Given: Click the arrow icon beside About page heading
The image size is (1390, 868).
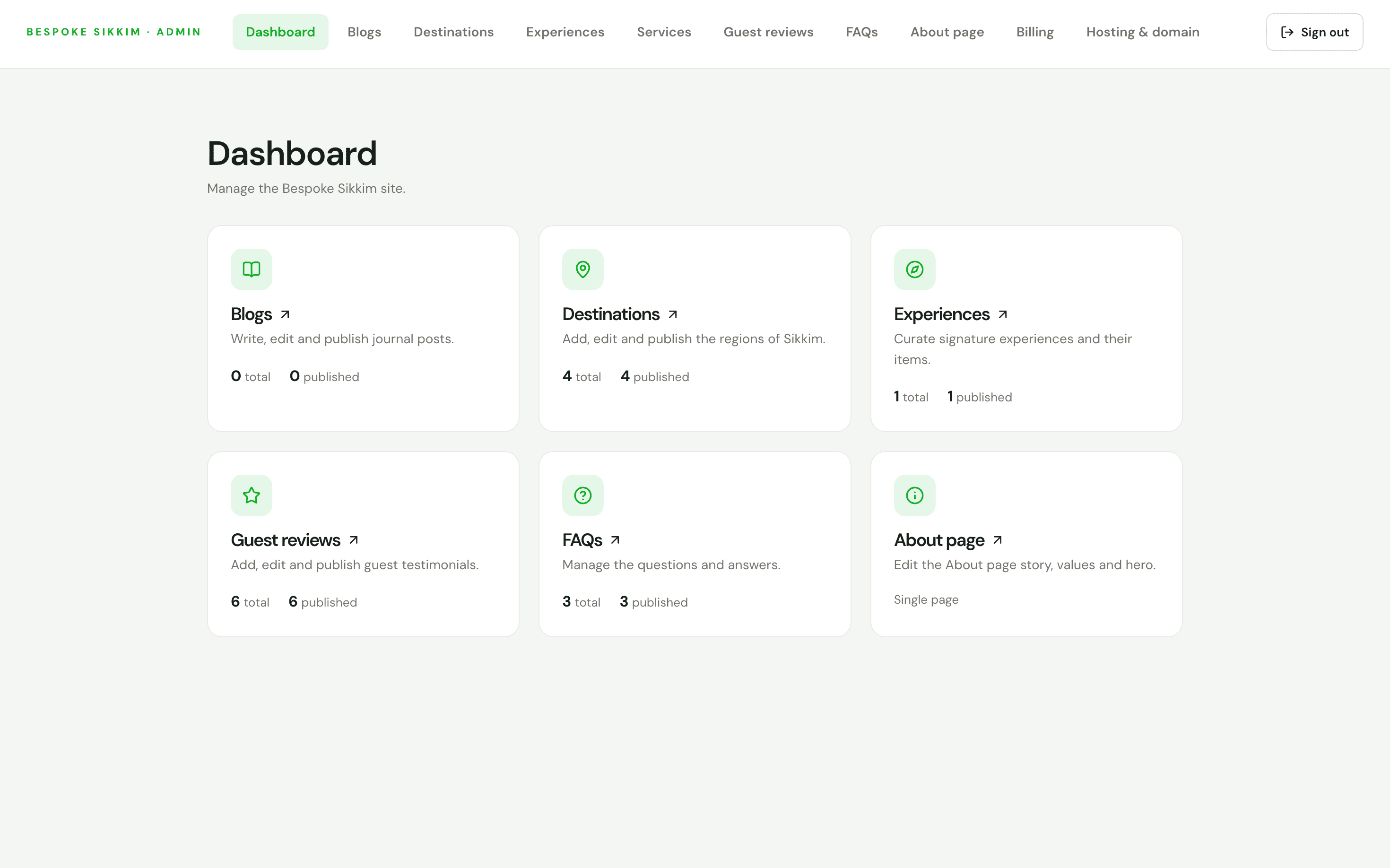Looking at the screenshot, I should click(998, 540).
